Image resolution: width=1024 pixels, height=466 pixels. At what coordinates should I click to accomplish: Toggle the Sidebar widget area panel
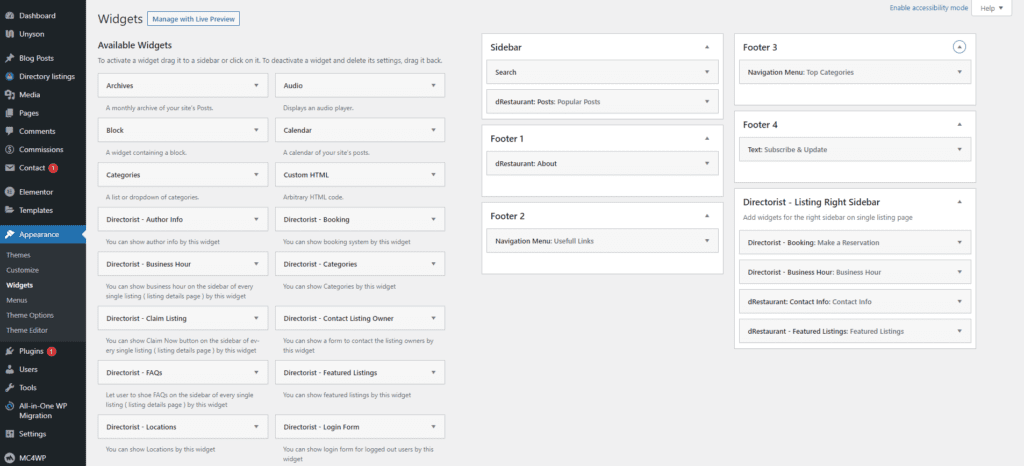[707, 47]
